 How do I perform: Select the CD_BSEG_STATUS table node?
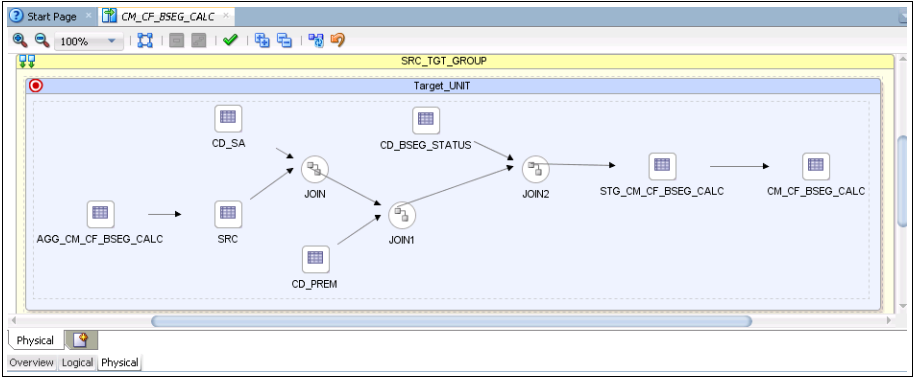426,120
